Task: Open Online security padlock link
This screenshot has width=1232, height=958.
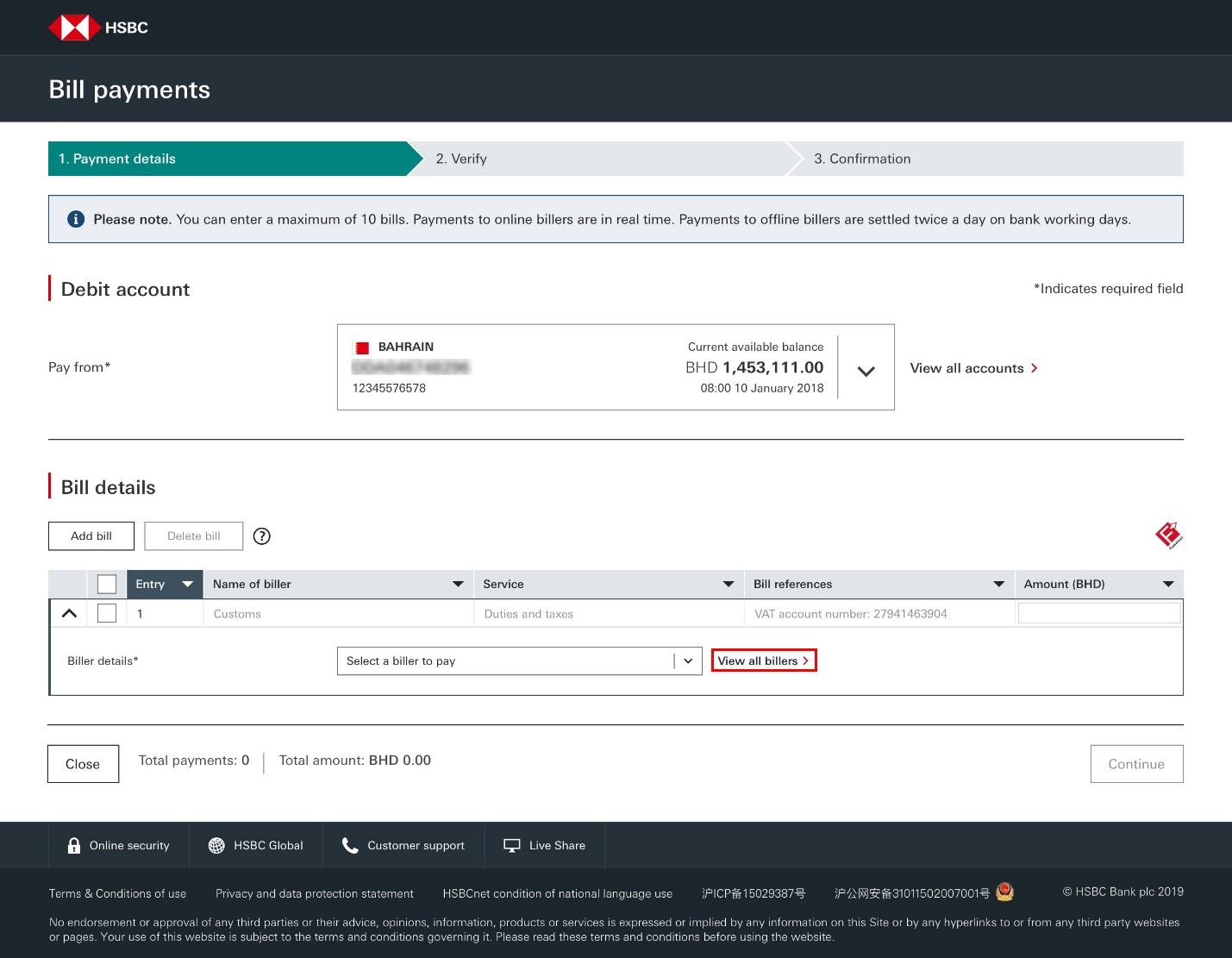Action: click(x=119, y=845)
